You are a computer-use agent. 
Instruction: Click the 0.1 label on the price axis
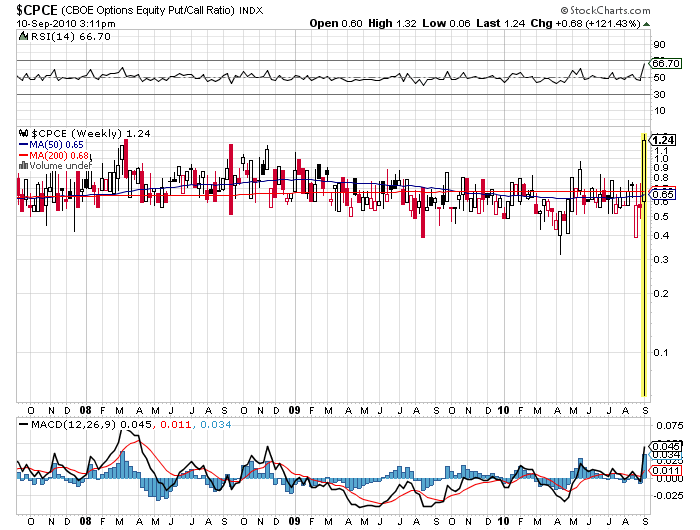coord(661,352)
